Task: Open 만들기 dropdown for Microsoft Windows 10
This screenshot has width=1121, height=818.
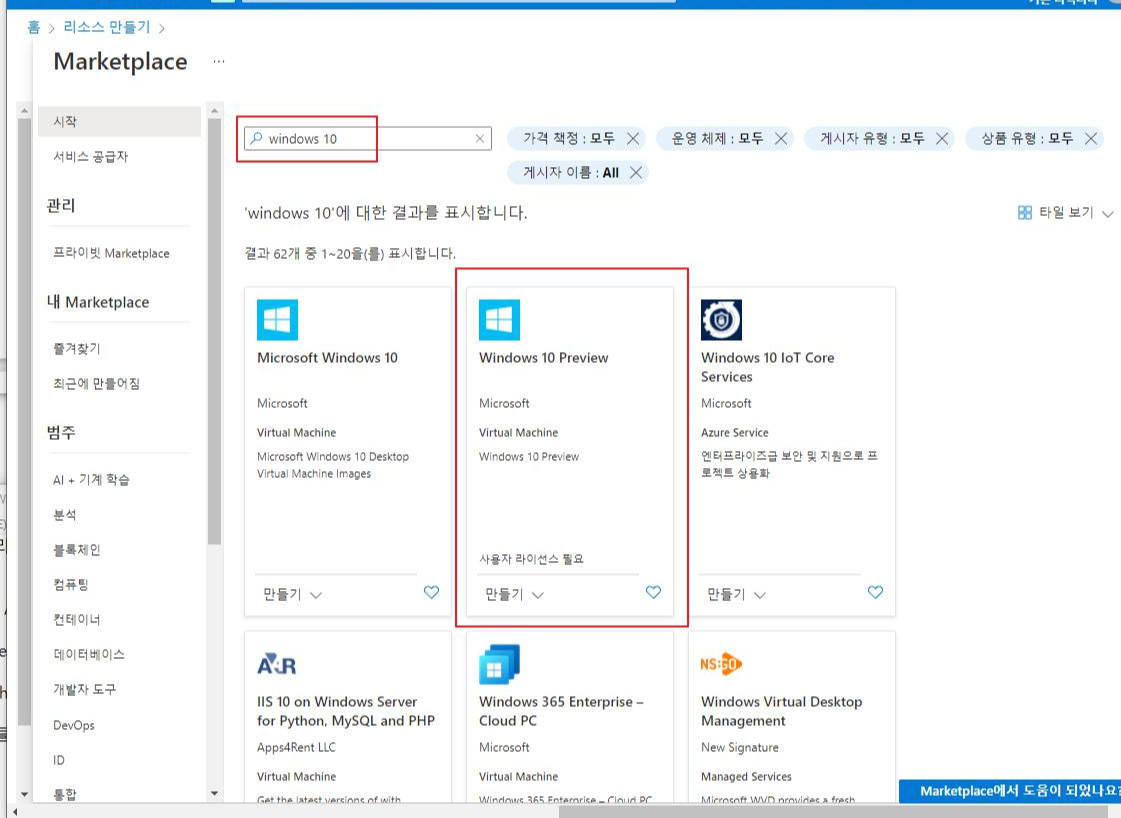Action: point(292,595)
